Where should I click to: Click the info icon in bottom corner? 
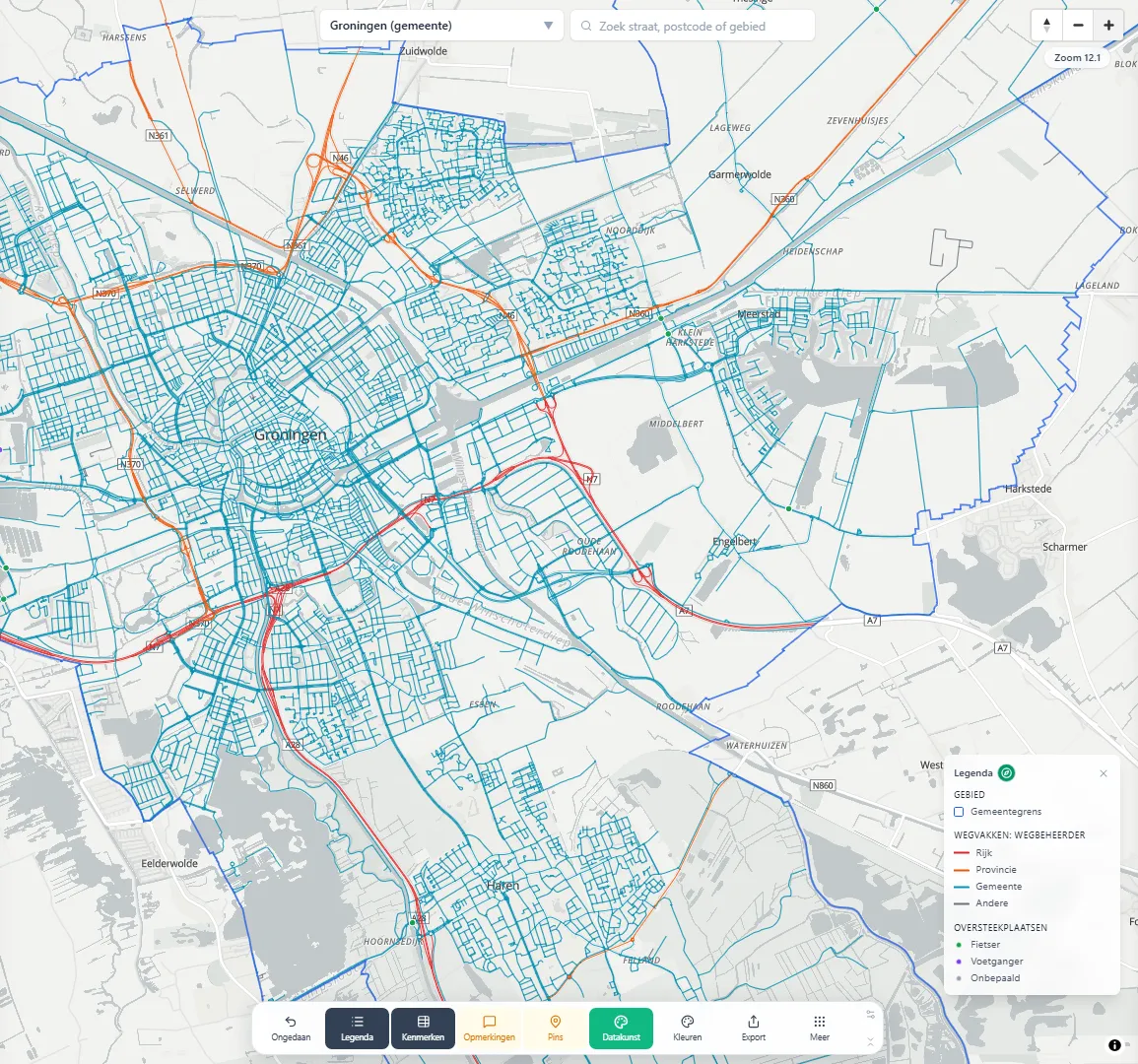point(1114,1045)
